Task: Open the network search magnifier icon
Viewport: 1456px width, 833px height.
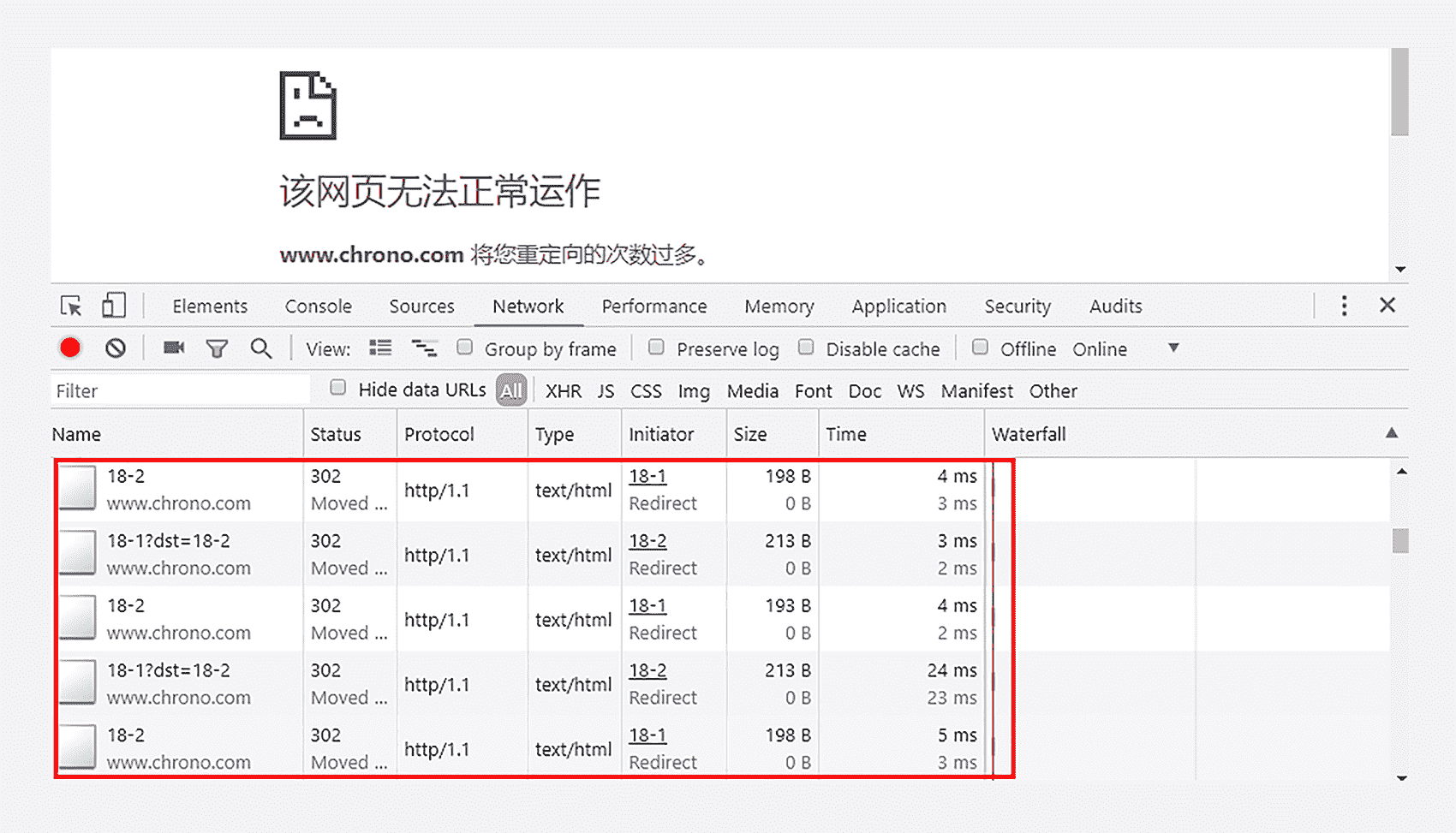Action: pyautogui.click(x=261, y=348)
